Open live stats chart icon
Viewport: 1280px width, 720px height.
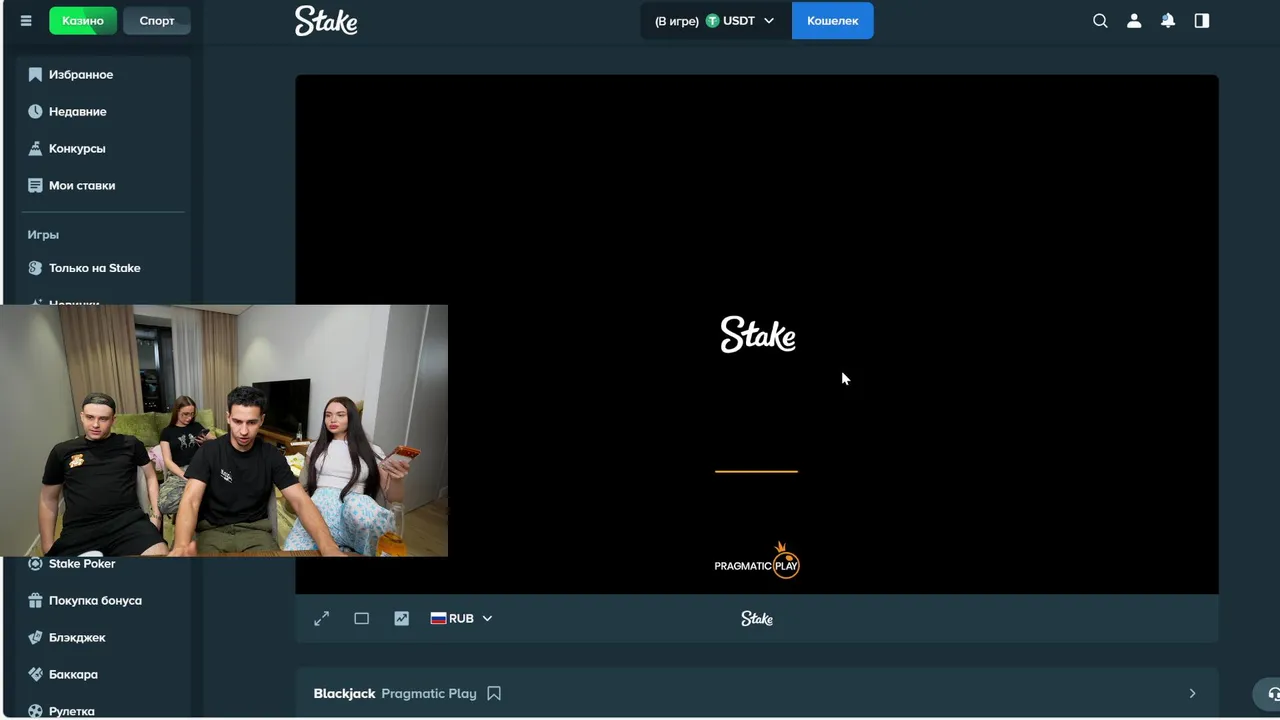[402, 619]
